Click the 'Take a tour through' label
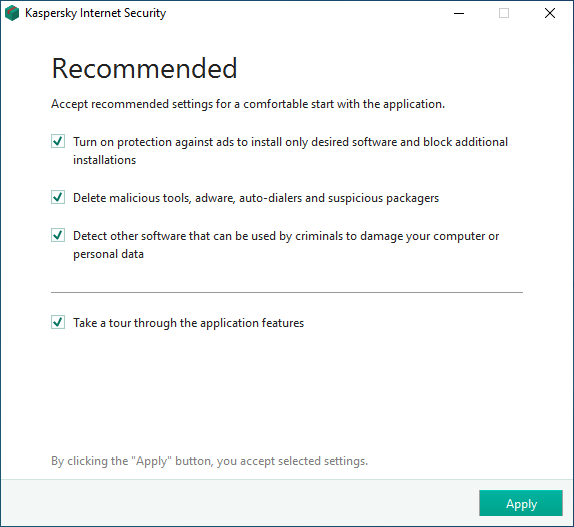 pos(189,323)
